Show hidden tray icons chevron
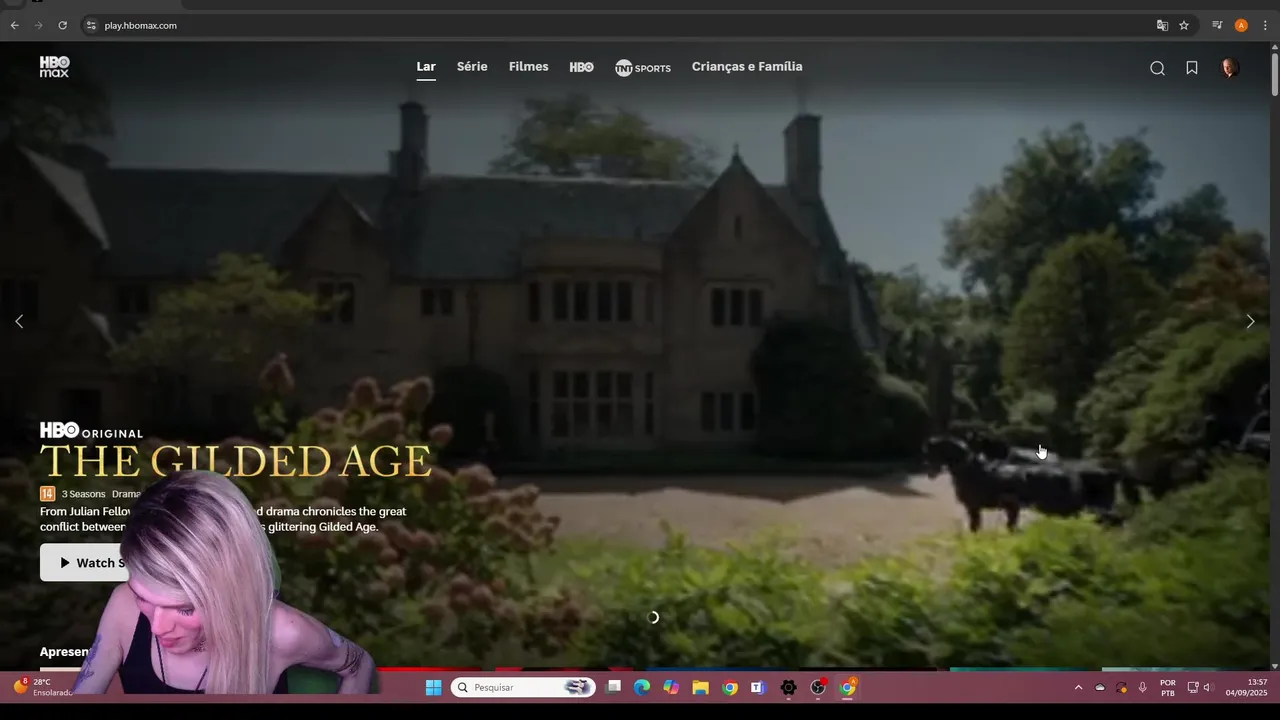1280x720 pixels. (1078, 687)
